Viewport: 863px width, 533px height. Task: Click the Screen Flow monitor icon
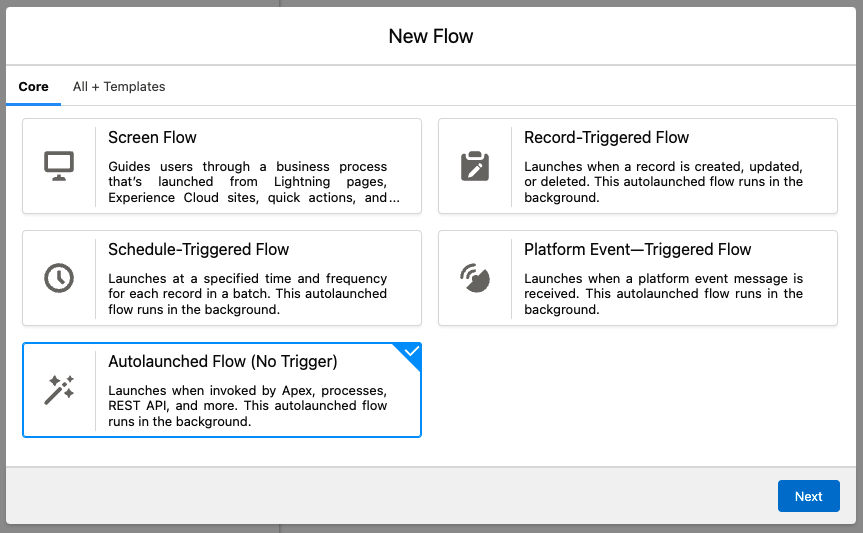(59, 166)
